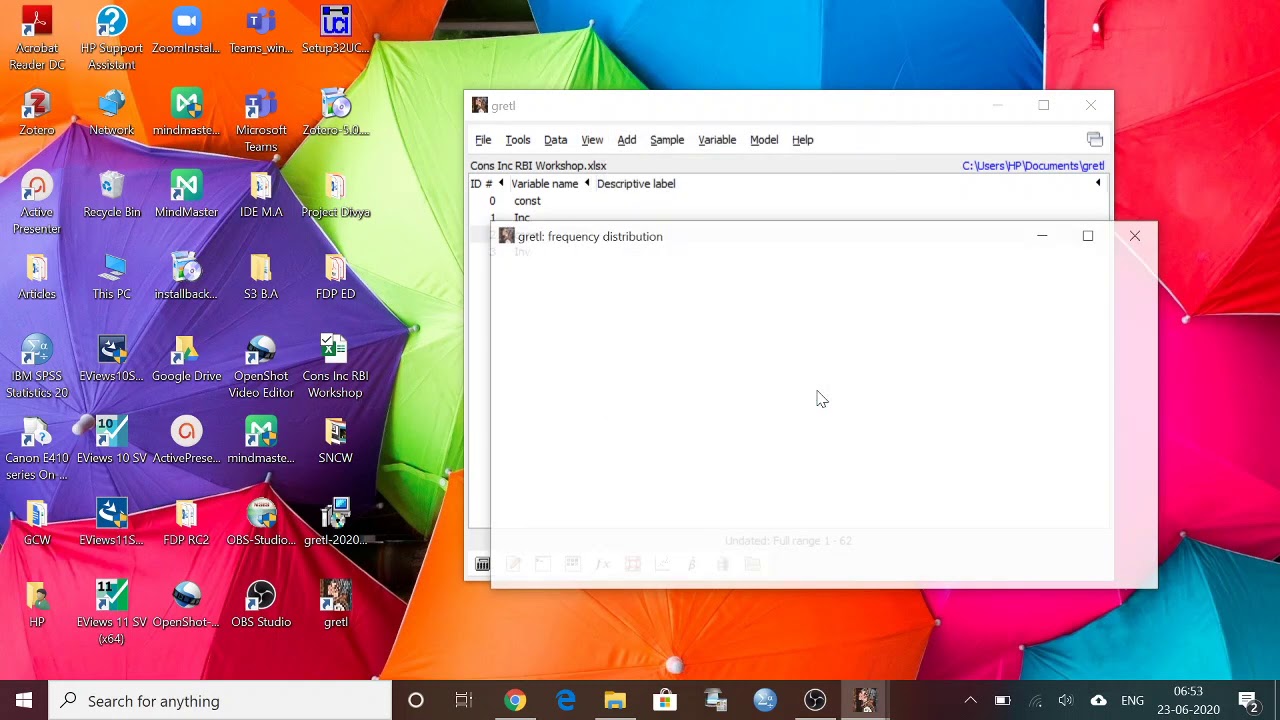
Task: Show hidden system tray icons
Action: [x=970, y=701]
